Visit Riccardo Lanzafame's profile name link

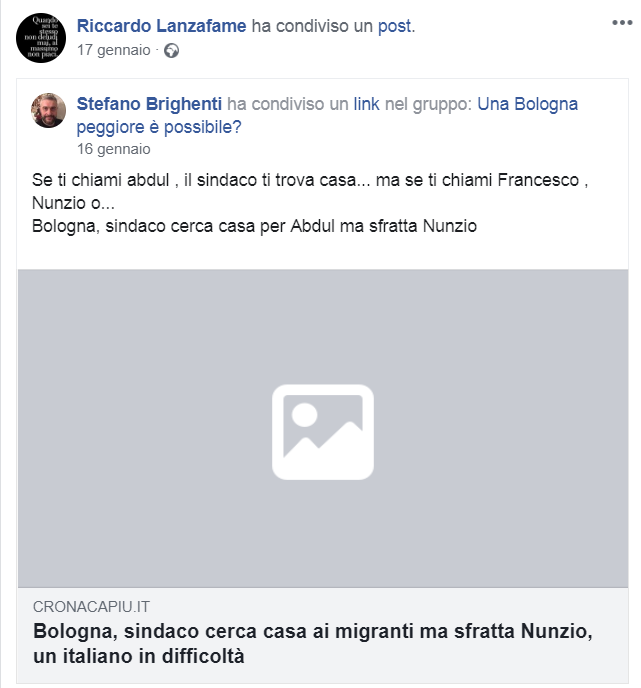pos(161,26)
